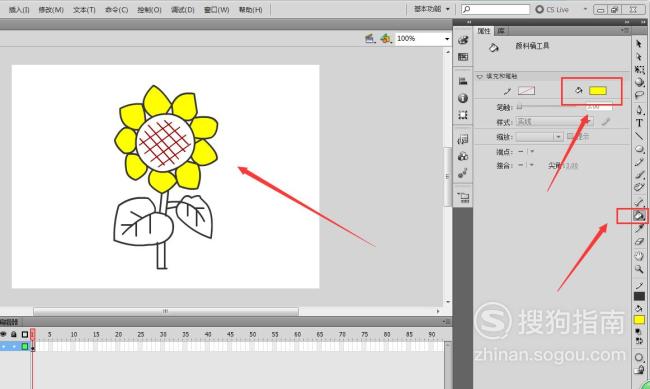Viewport: 650px width, 389px height.
Task: Toggle lock all layers padlock icon
Action: pos(14,334)
